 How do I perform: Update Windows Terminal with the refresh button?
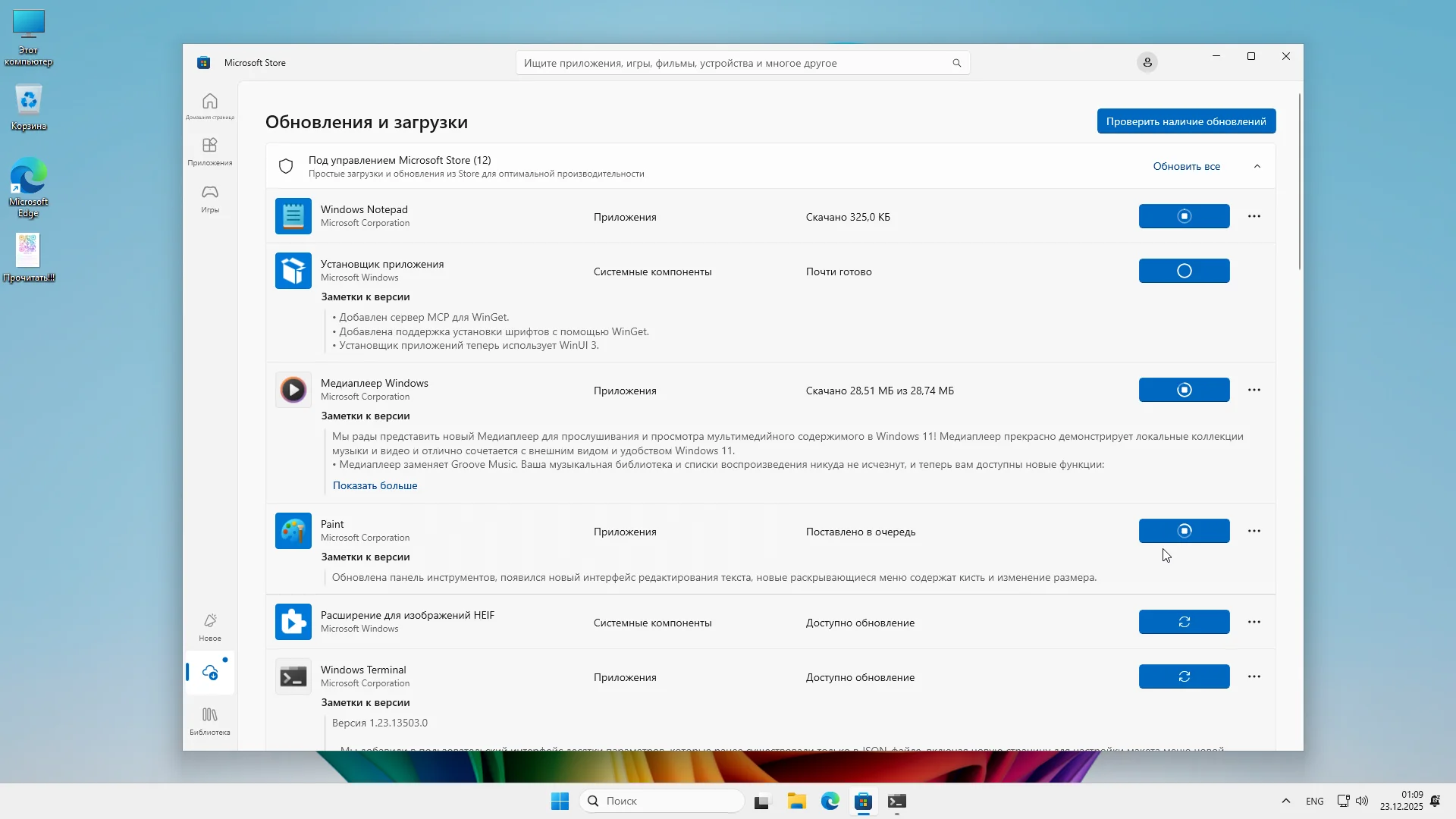[1184, 676]
